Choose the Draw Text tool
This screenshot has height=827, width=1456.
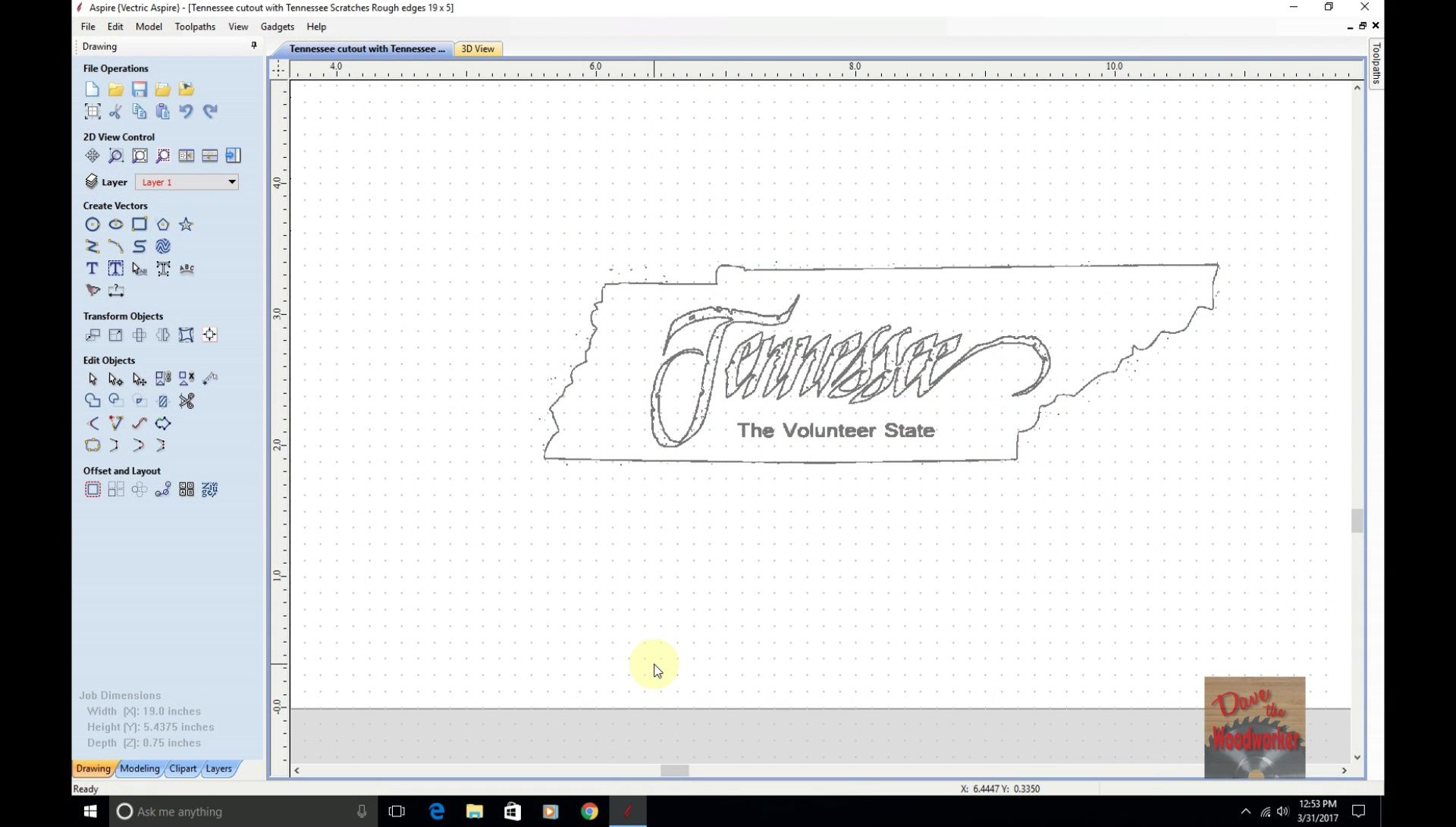92,269
